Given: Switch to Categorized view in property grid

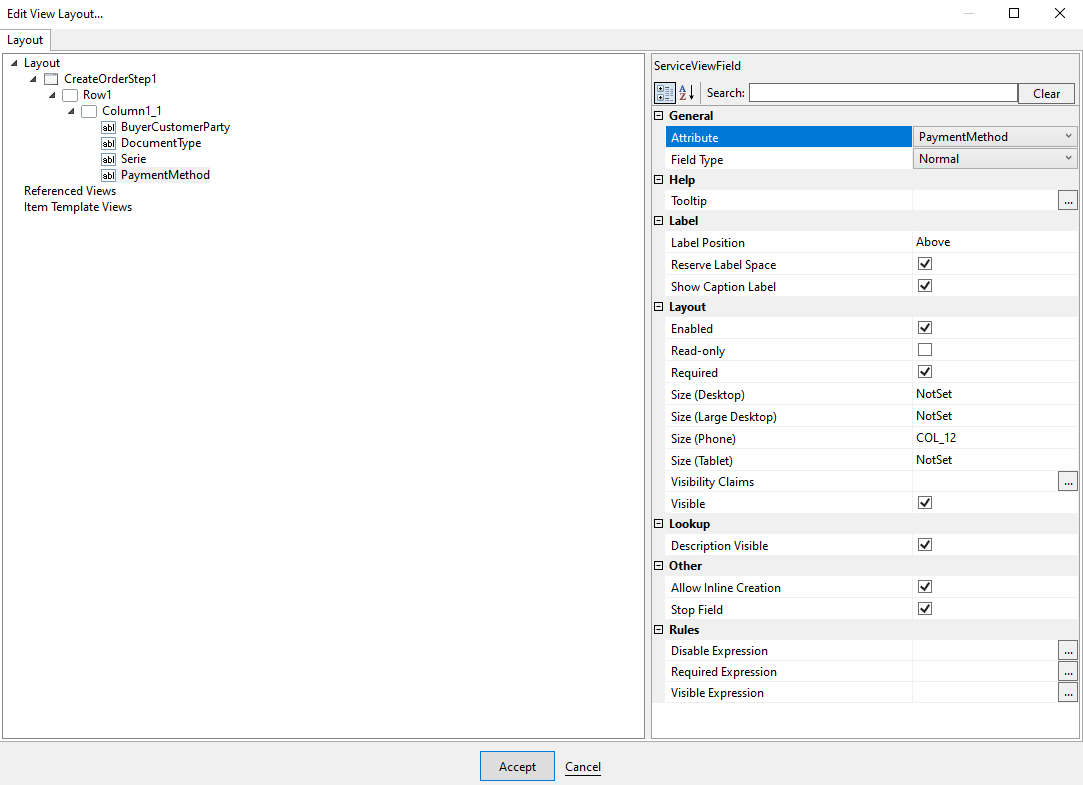Looking at the screenshot, I should tap(664, 93).
